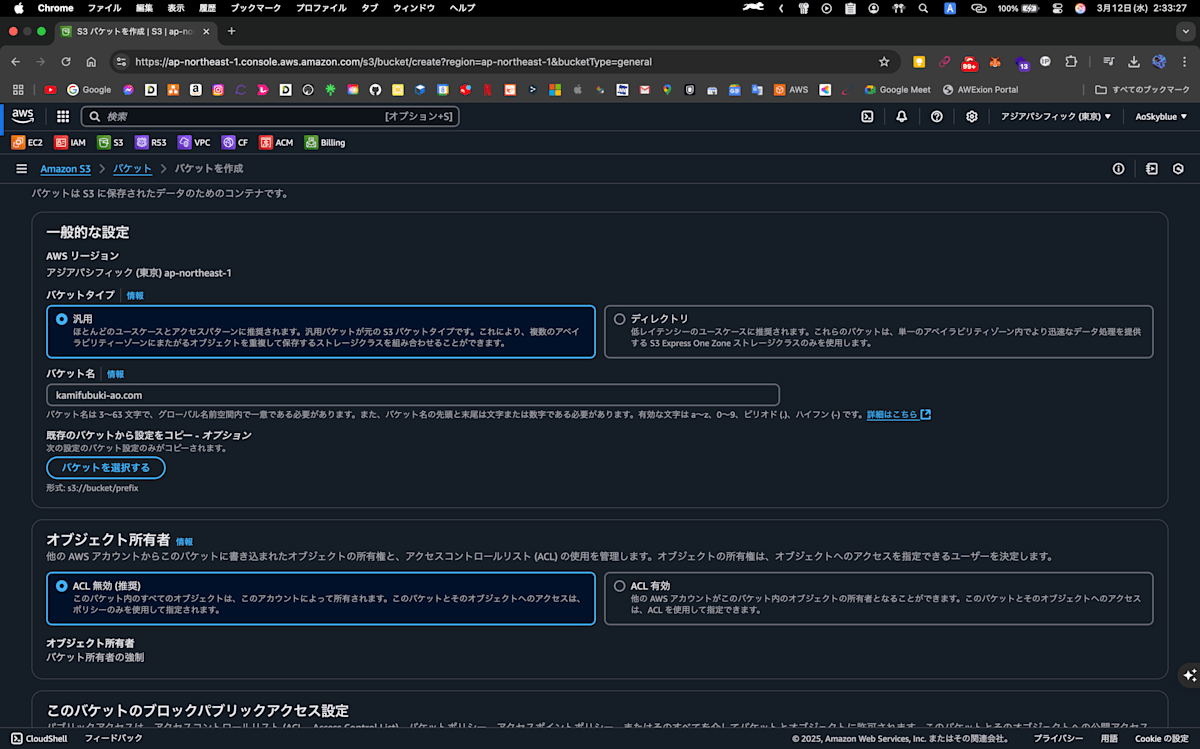
Task: Click 情報 link next to オブジェクト所有者
Action: (184, 542)
